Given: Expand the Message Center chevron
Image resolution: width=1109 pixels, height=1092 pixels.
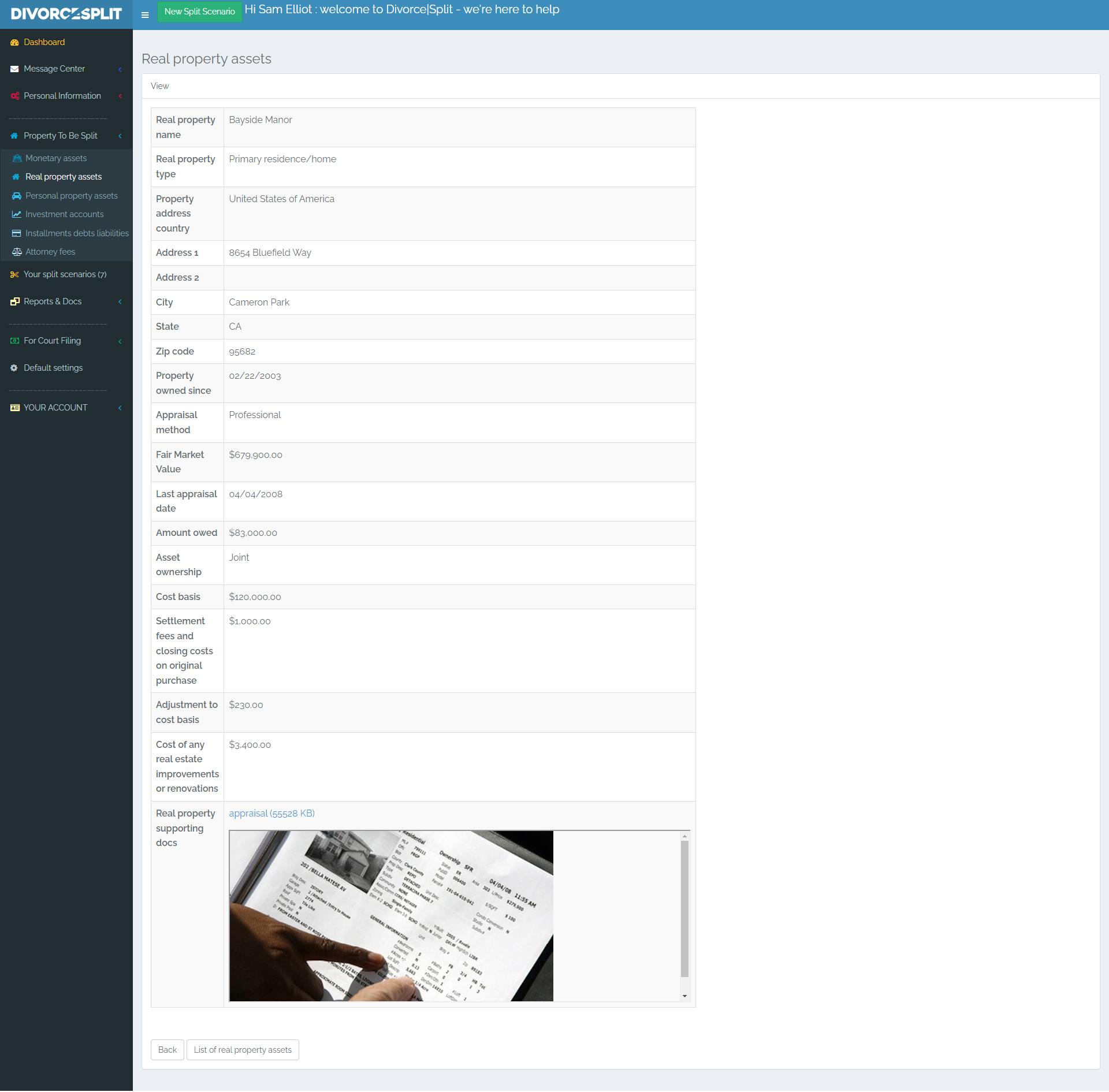Looking at the screenshot, I should click(120, 69).
